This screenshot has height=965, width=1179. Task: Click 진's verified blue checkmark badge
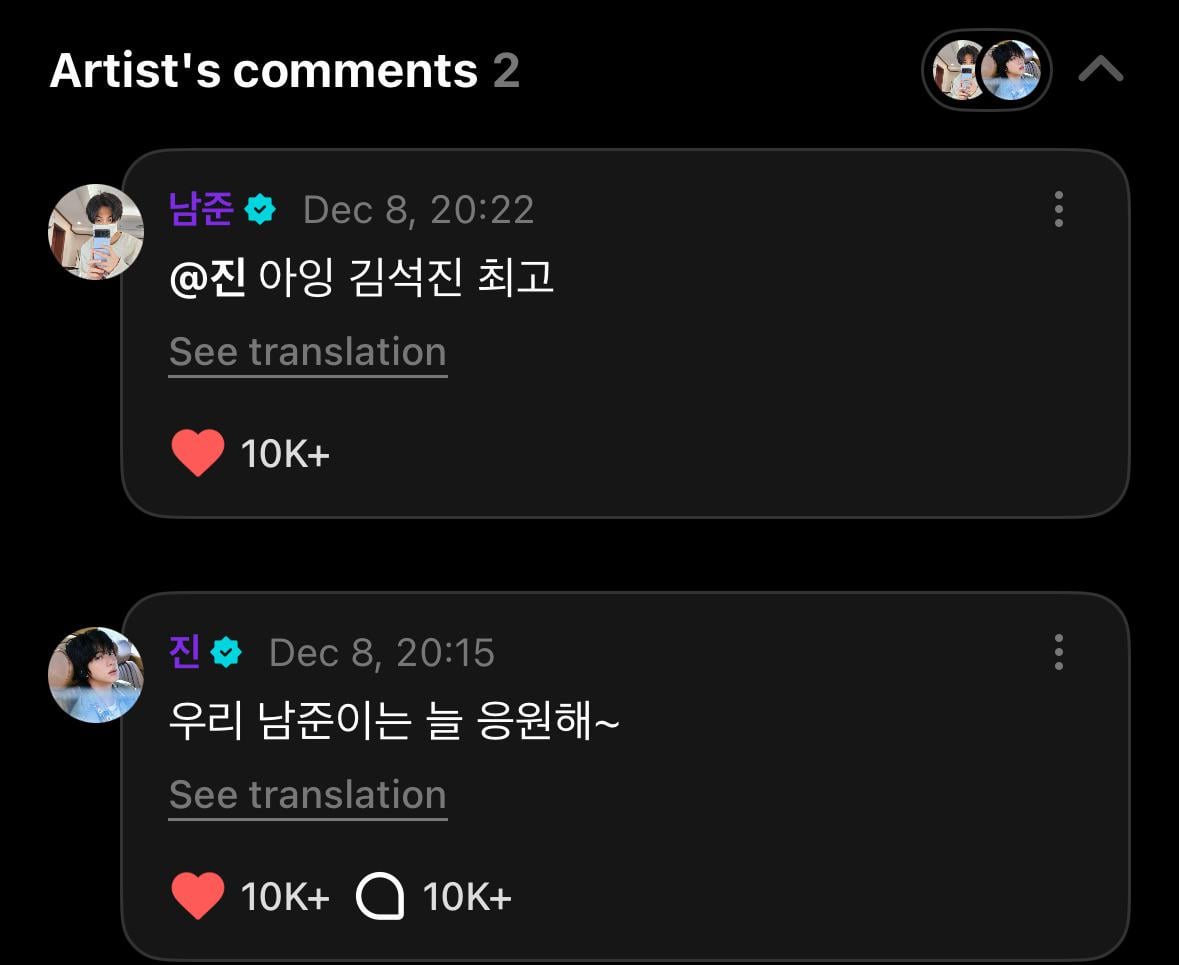pos(227,652)
